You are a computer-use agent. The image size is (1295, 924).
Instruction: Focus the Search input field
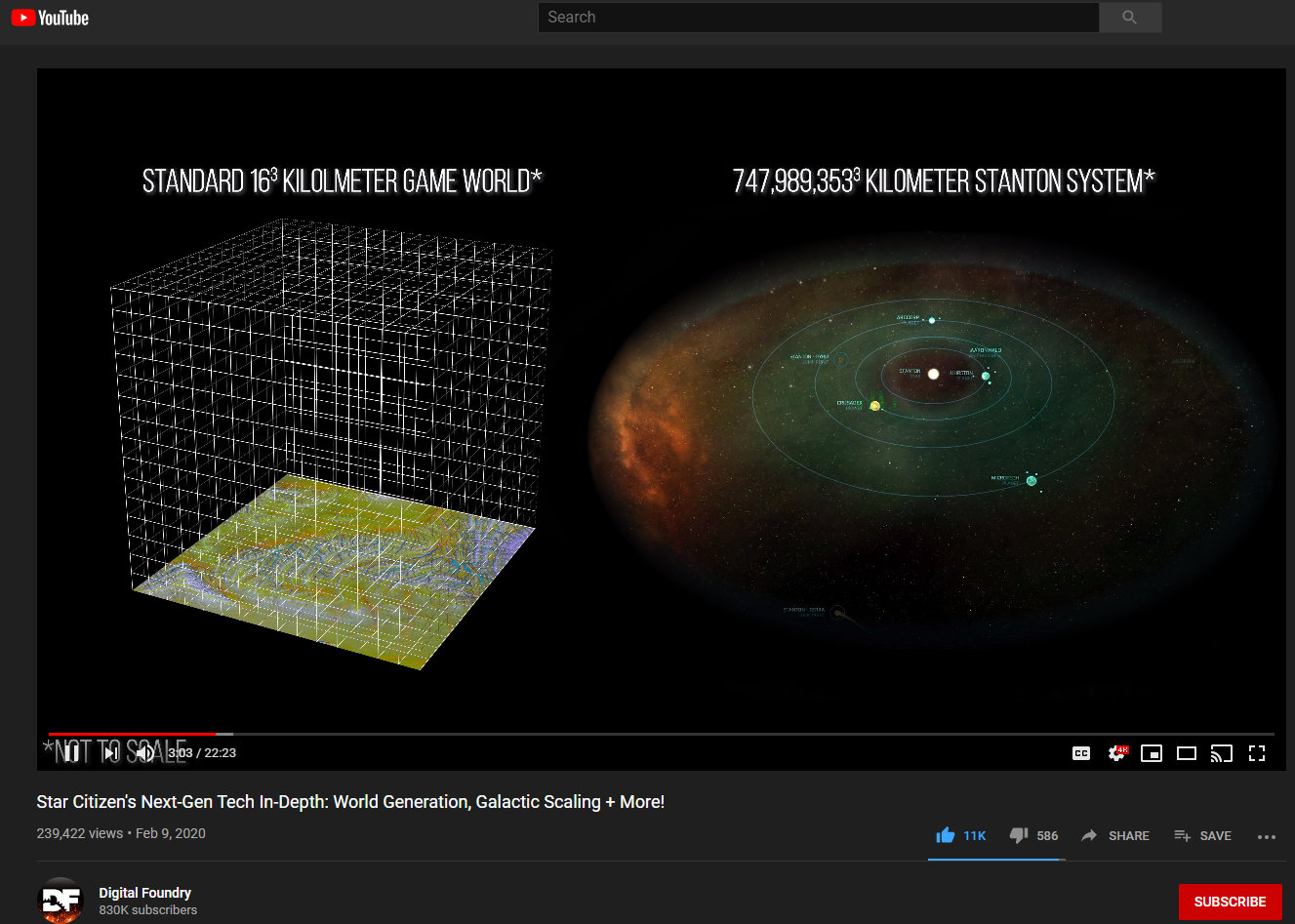(x=818, y=18)
